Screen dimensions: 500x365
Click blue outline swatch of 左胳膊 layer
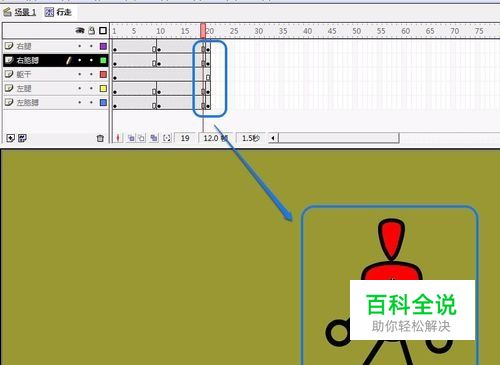coord(103,102)
